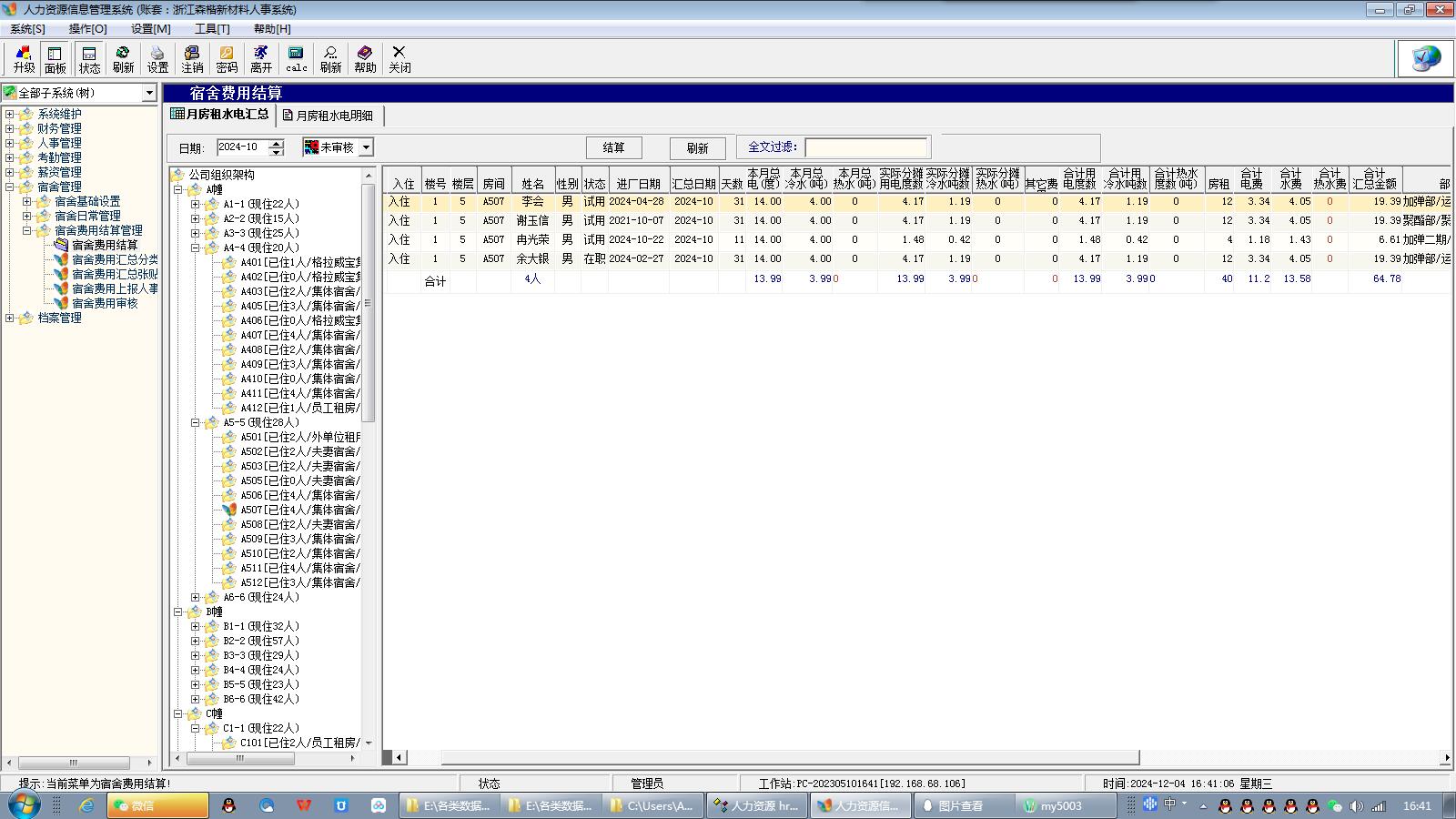Click the 离开 leave toolbar icon
The width and height of the screenshot is (1456, 819).
coord(261,59)
